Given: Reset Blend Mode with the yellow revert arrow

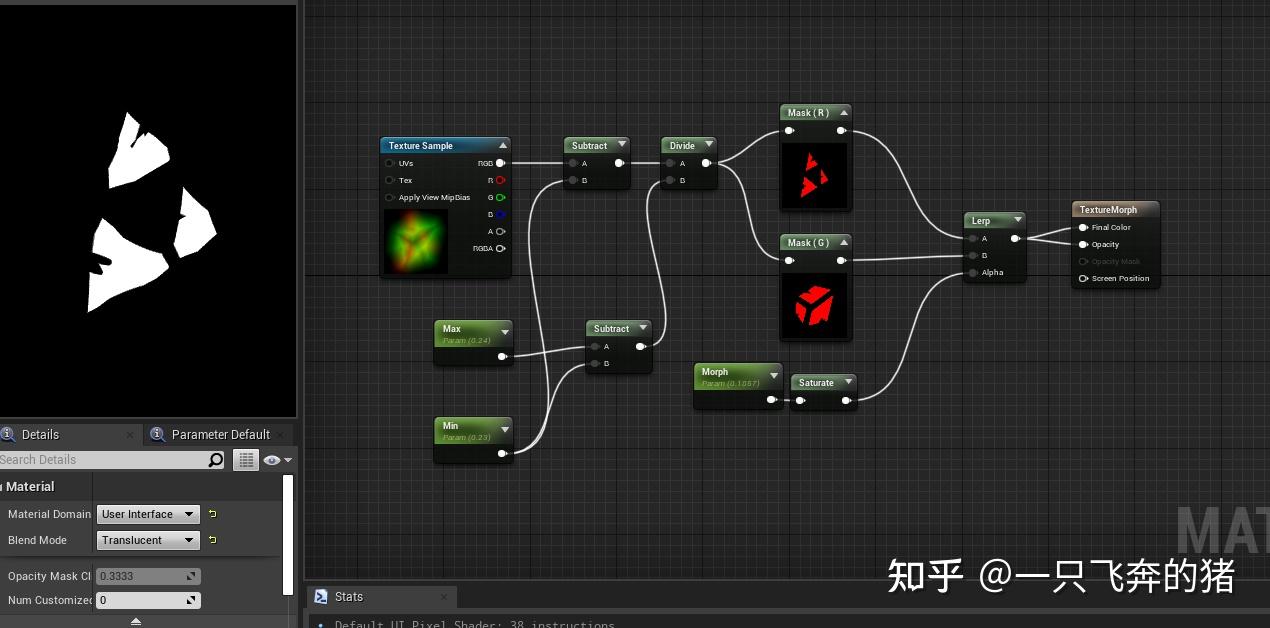Looking at the screenshot, I should 212,540.
